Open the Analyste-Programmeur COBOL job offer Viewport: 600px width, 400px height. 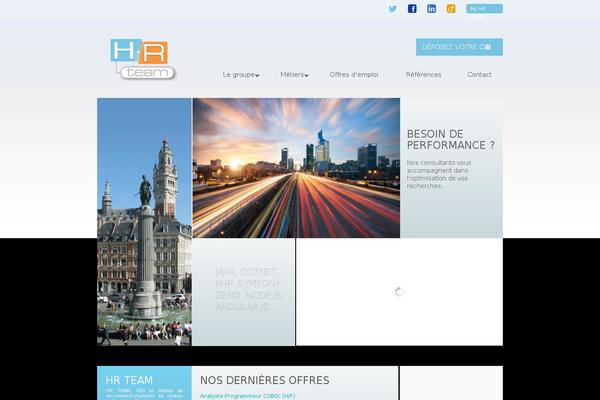tap(247, 396)
